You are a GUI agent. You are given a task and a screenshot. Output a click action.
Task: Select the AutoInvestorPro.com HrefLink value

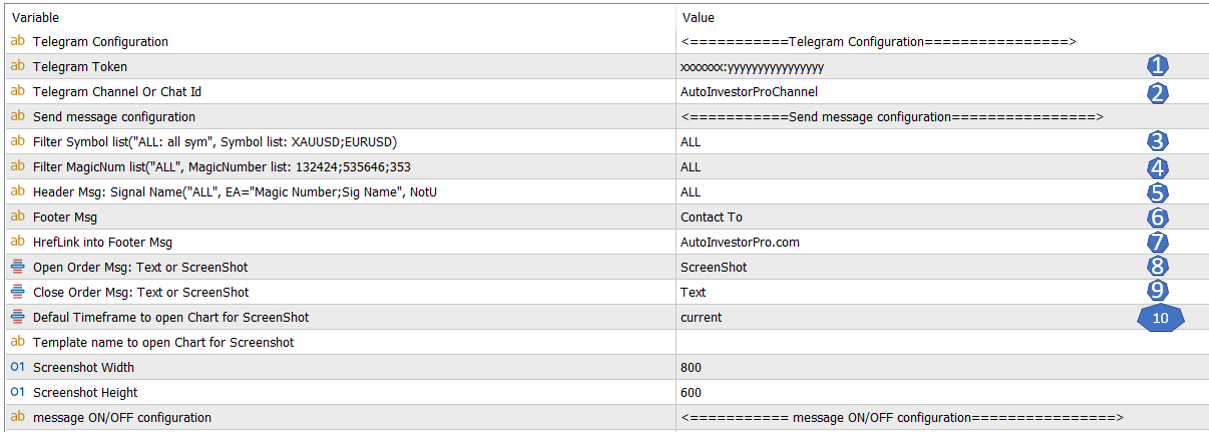(x=740, y=242)
